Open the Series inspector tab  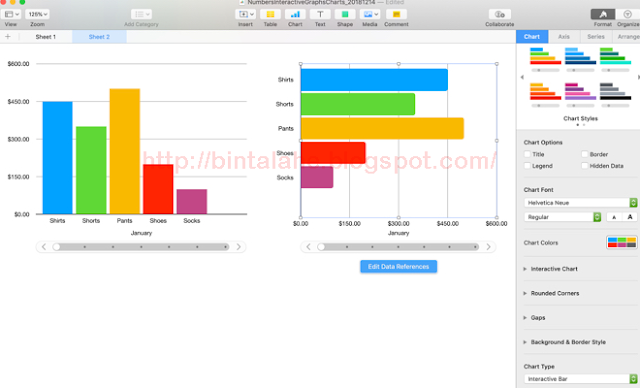point(596,37)
